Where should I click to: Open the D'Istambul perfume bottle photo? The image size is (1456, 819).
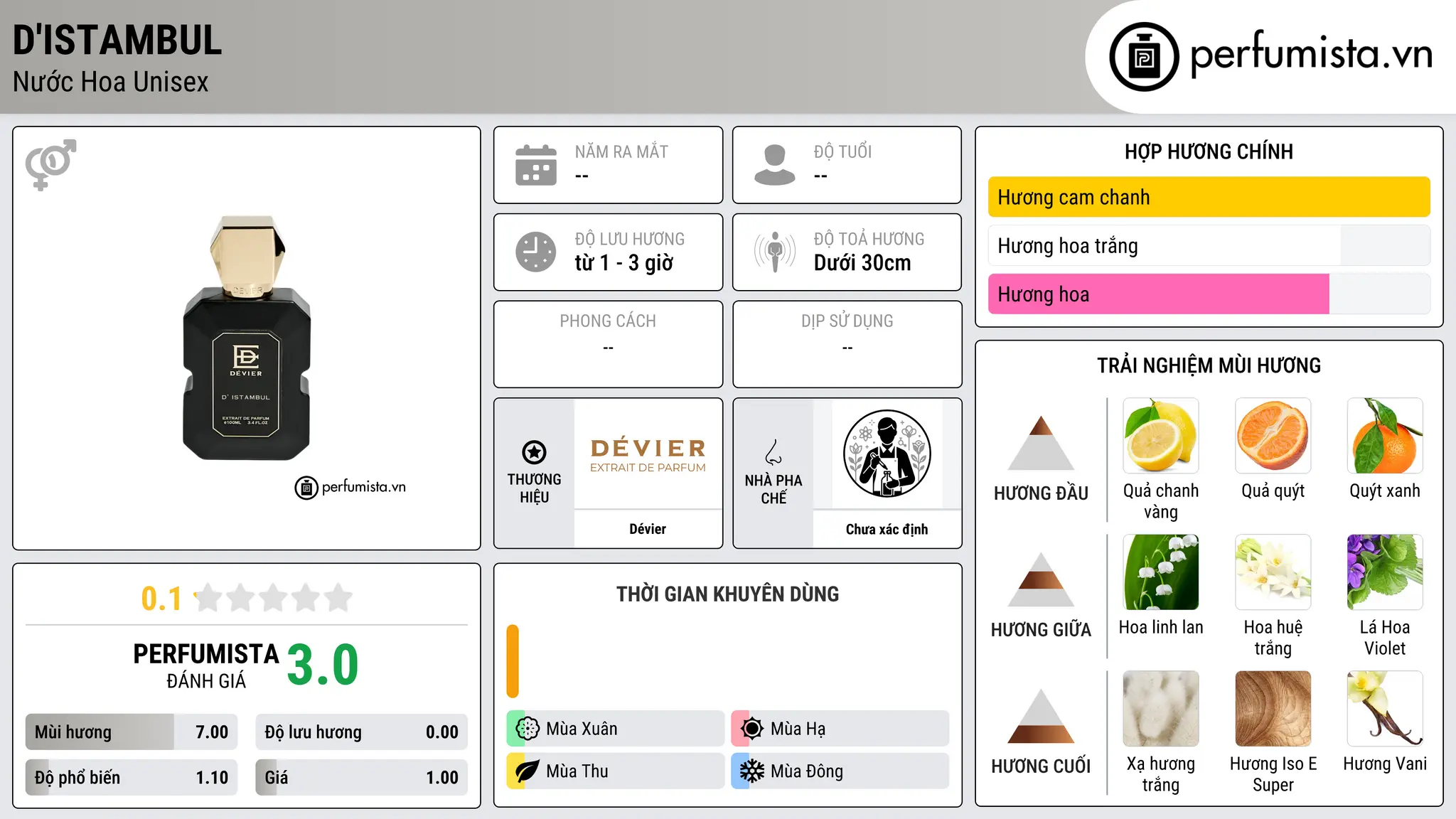click(x=247, y=338)
